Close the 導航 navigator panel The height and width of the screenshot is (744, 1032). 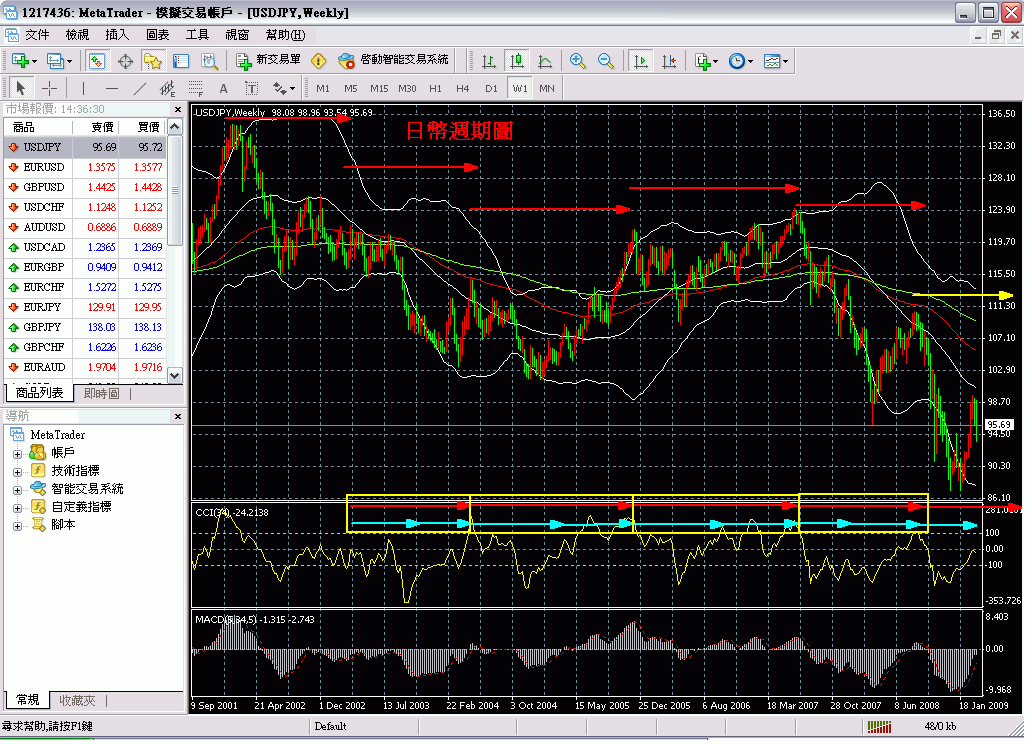tap(177, 417)
